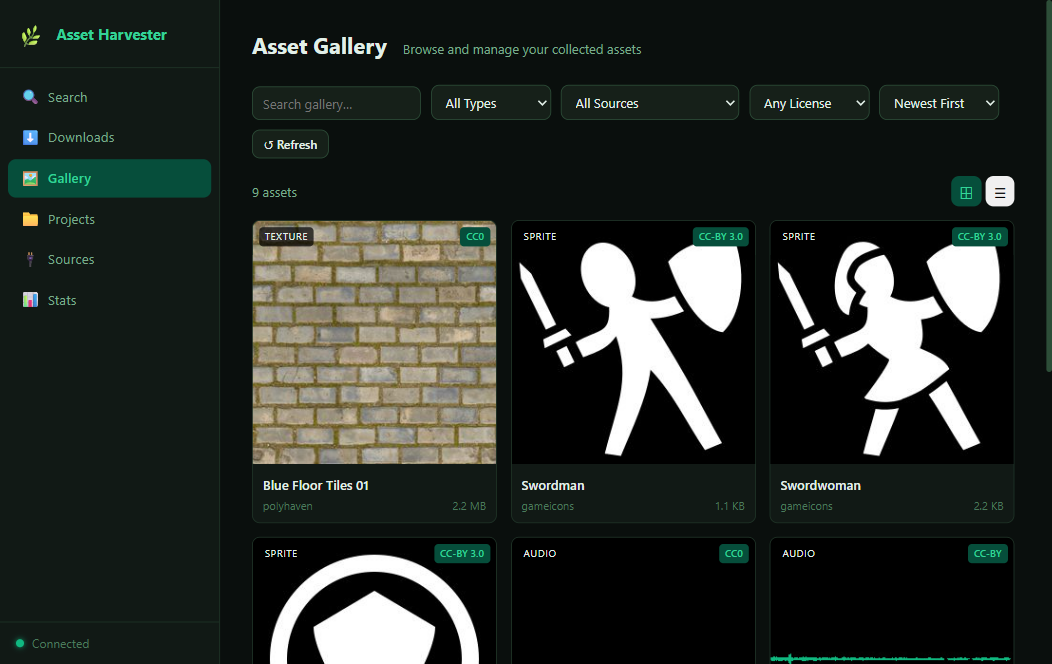
Task: Click the Asset Harvester leaf logo
Action: click(x=31, y=36)
